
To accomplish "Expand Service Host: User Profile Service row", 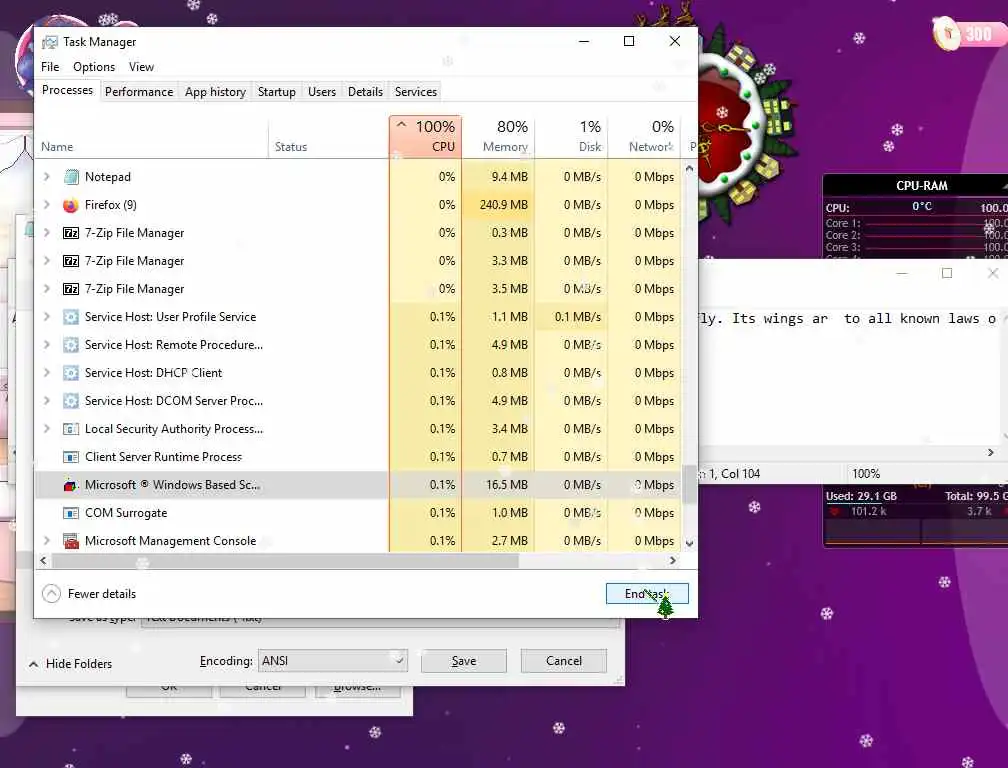I will tap(47, 317).
